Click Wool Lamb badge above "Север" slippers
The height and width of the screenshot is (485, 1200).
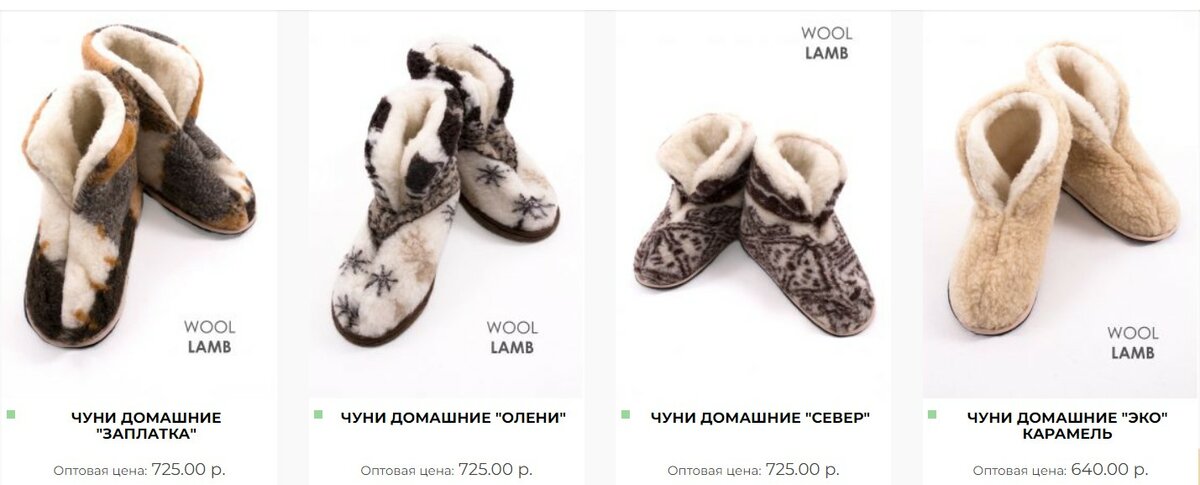[x=826, y=43]
